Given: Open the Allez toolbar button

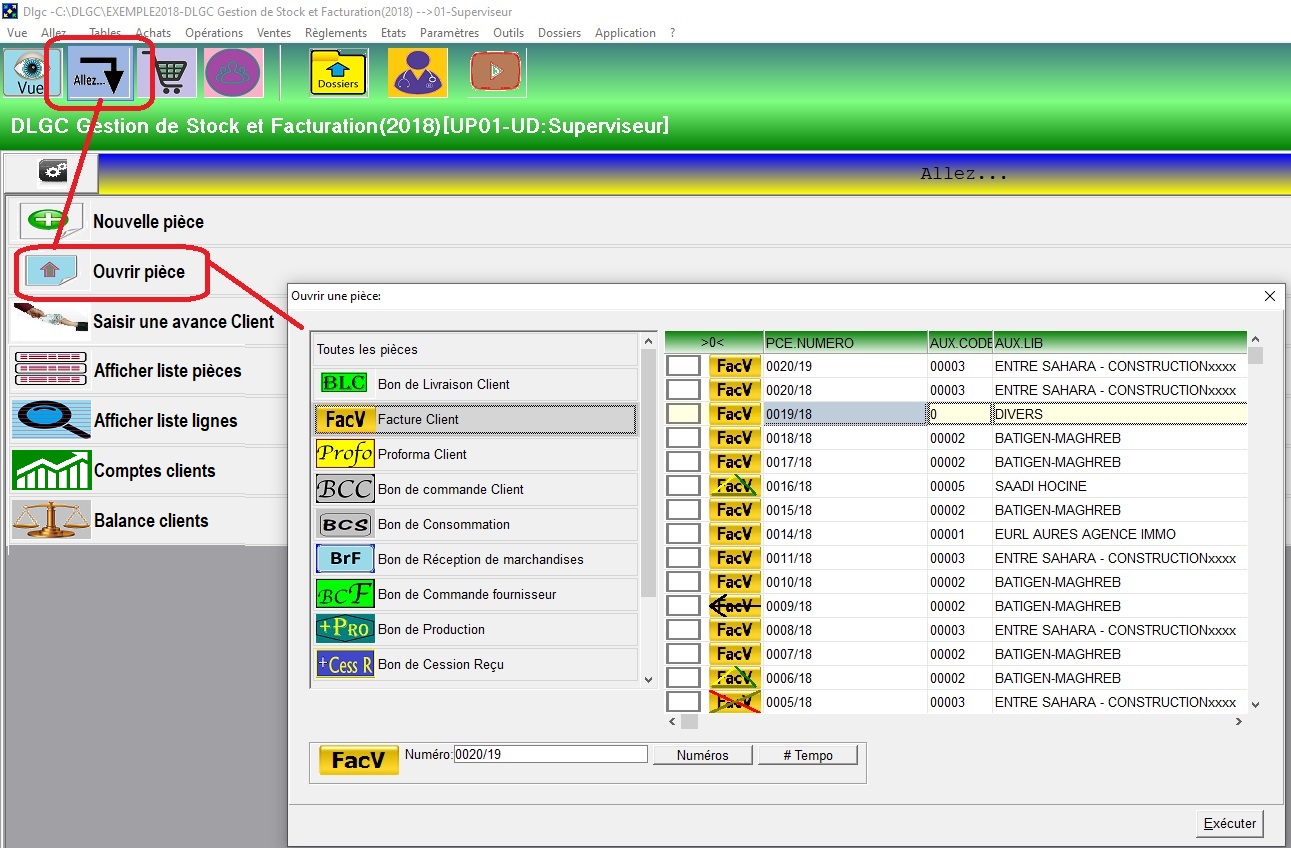Looking at the screenshot, I should (x=99, y=73).
